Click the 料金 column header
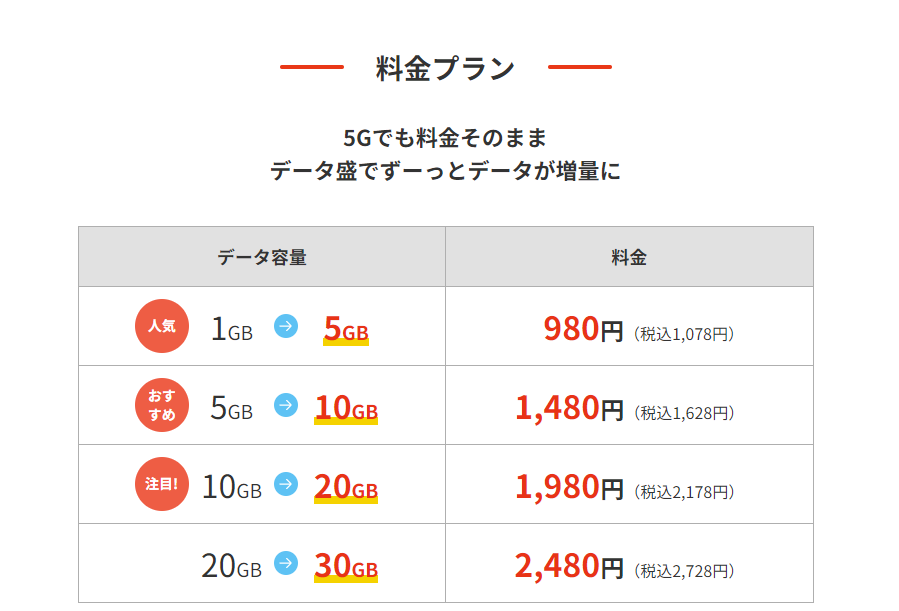 (629, 257)
